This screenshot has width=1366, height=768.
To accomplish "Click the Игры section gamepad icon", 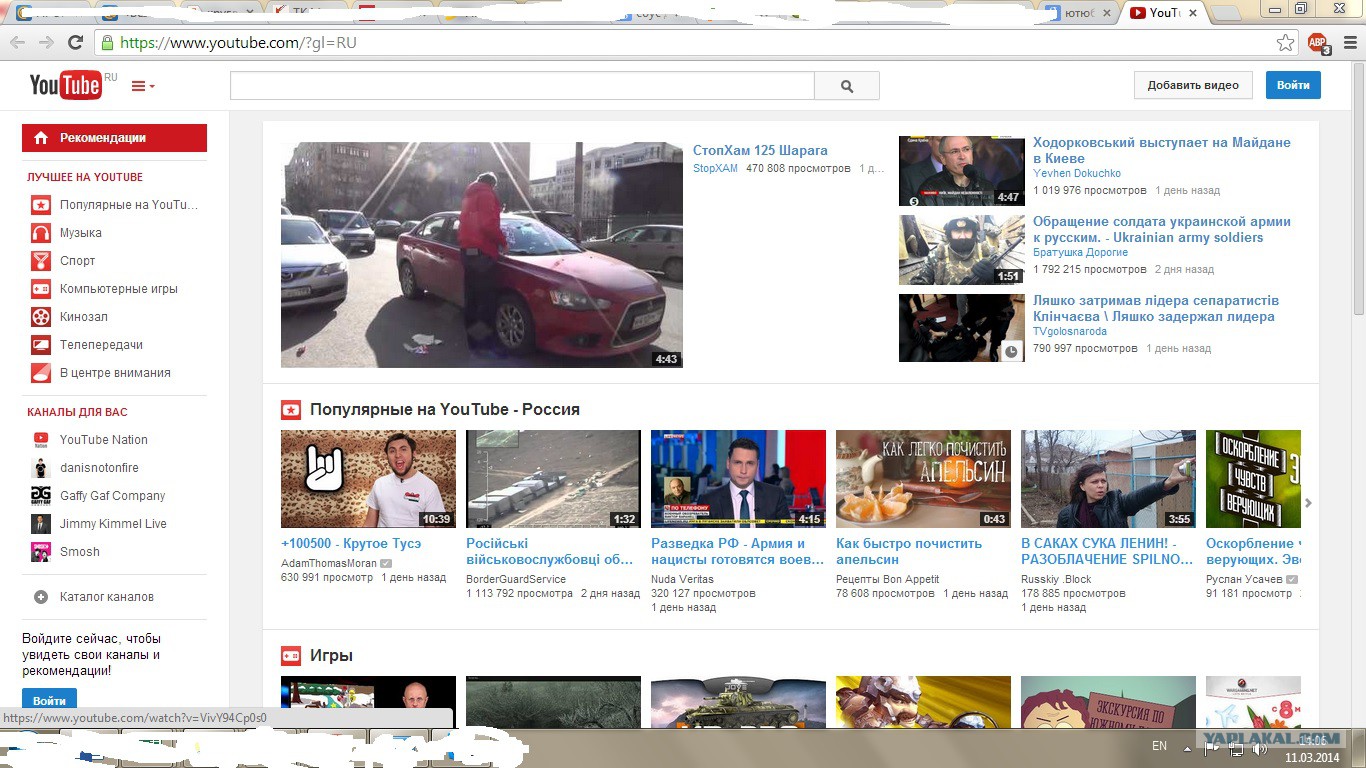I will click(x=291, y=656).
